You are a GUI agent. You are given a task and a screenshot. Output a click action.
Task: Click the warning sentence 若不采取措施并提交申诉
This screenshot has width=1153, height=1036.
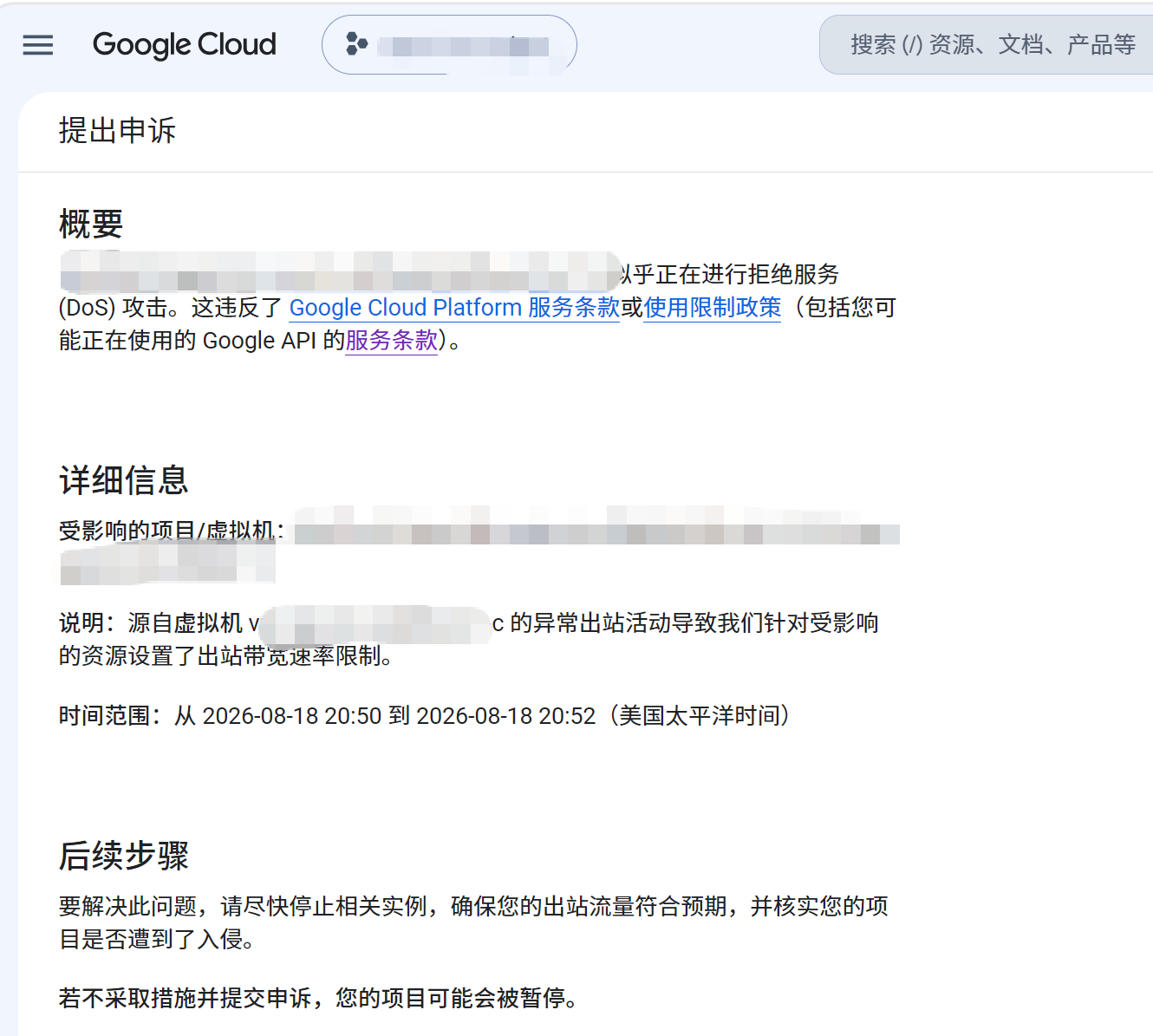[x=318, y=998]
